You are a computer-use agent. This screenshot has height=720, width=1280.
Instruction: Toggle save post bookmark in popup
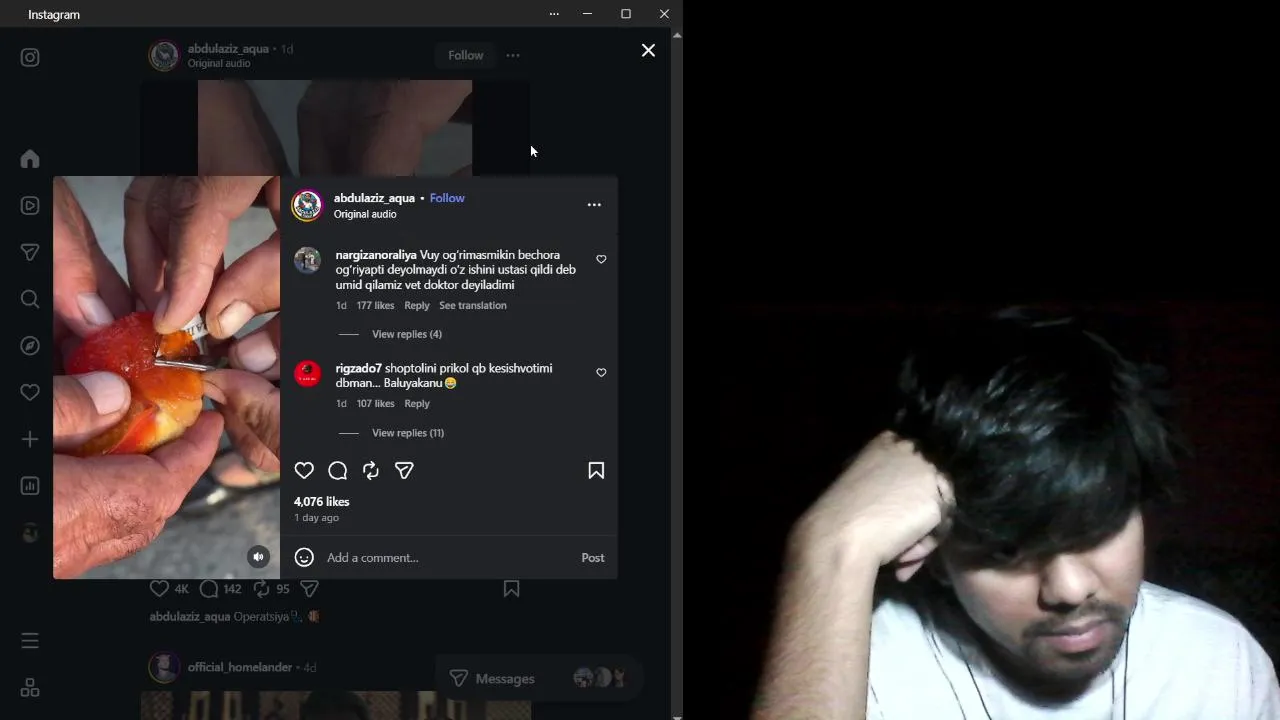pos(596,470)
